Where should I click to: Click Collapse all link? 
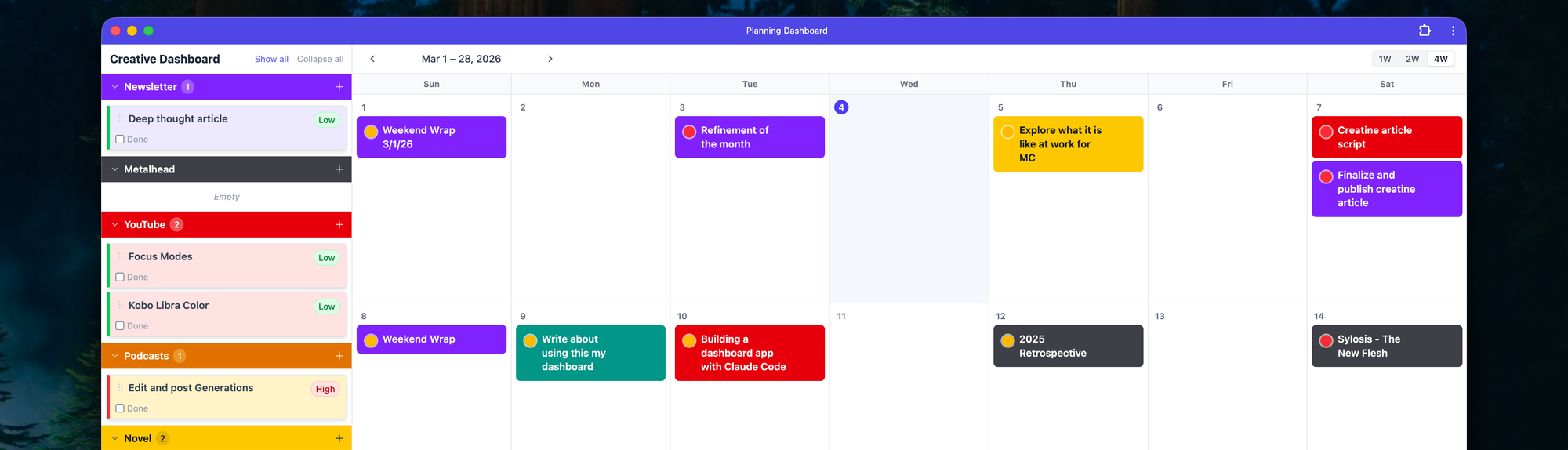(x=320, y=59)
